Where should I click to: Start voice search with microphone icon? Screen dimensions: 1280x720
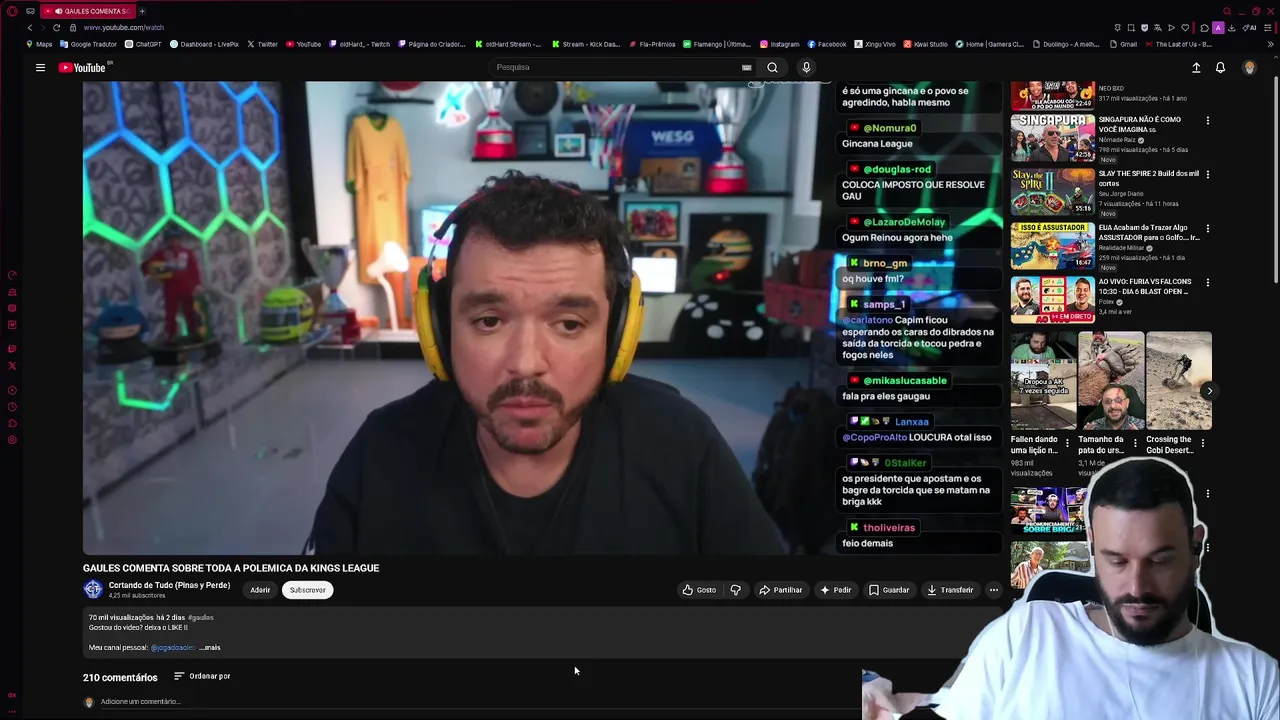coord(806,67)
